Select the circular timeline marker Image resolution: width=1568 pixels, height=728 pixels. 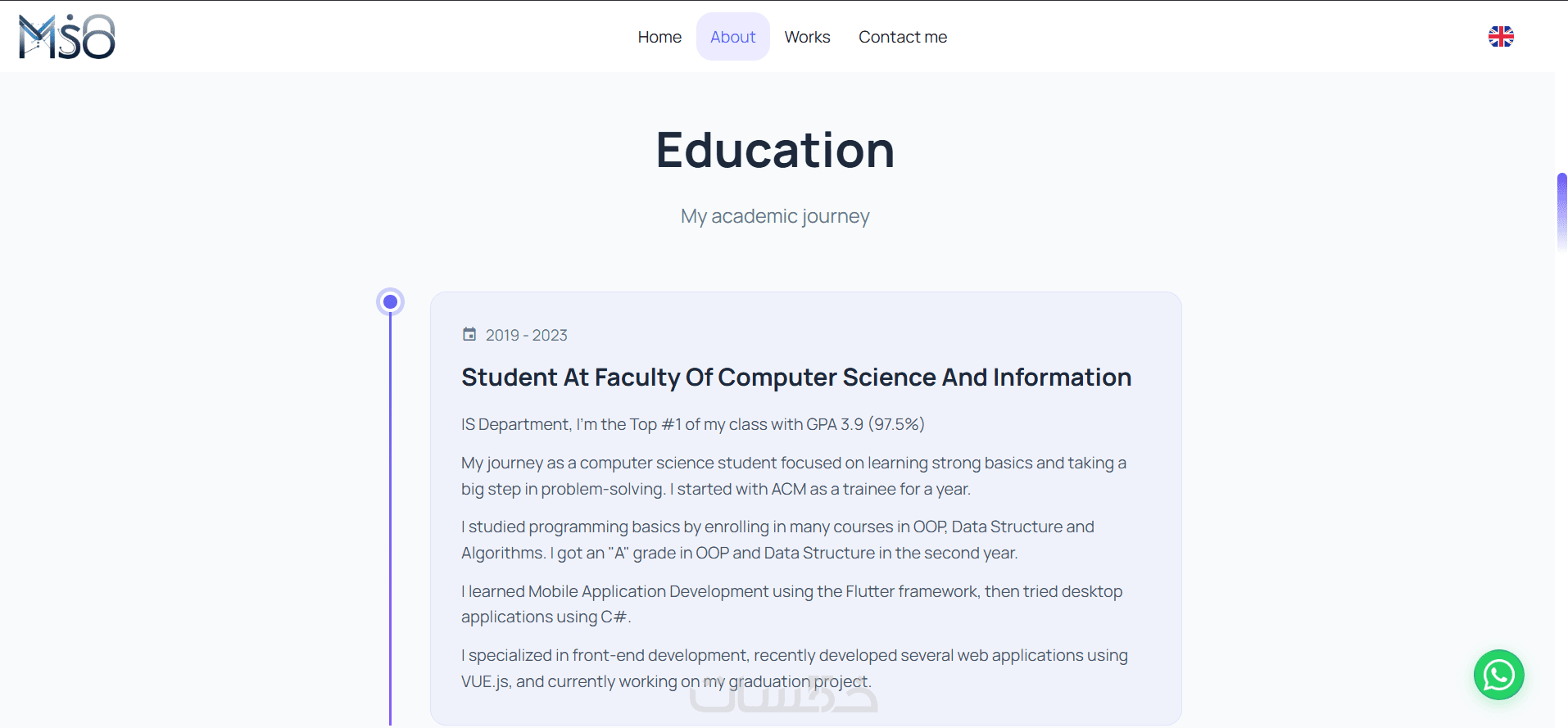coord(391,302)
